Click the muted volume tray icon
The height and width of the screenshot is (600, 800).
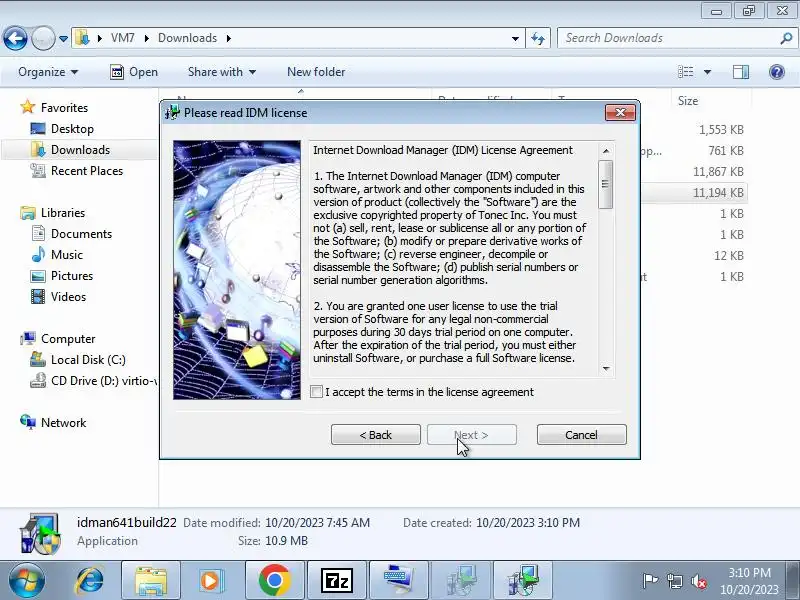click(x=698, y=581)
